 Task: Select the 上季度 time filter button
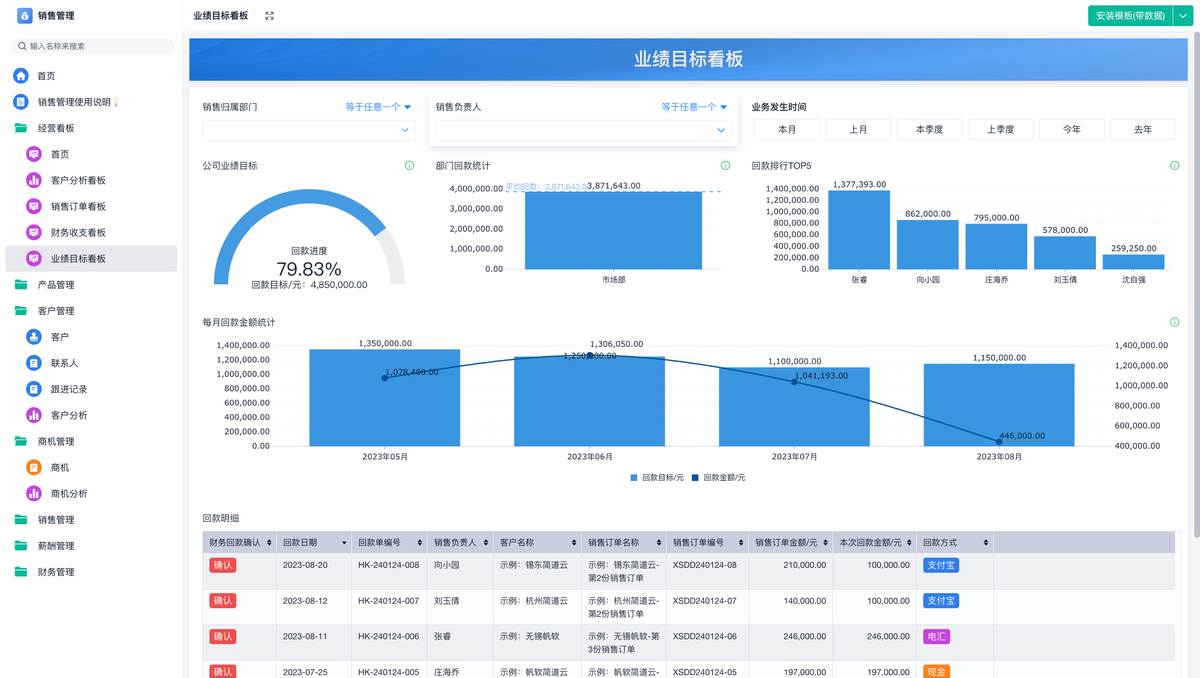tap(1000, 130)
